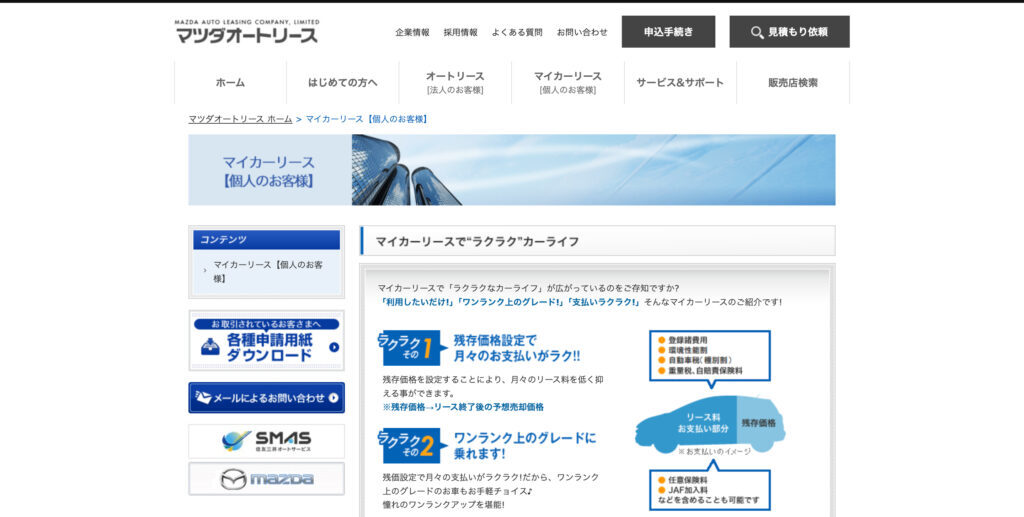Screen dimensions: 1024x517
Task: Click the 任意保険料 list item
Action: point(682,480)
